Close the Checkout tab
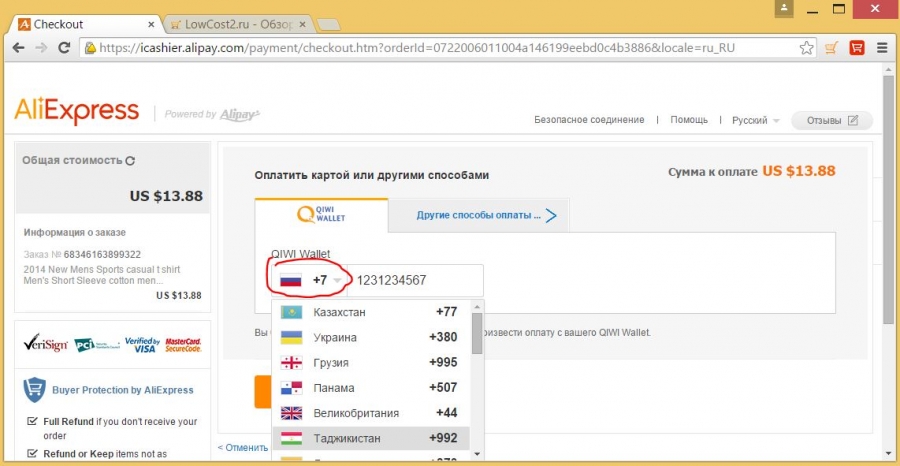Viewport: 900px width, 466px height. click(x=152, y=25)
